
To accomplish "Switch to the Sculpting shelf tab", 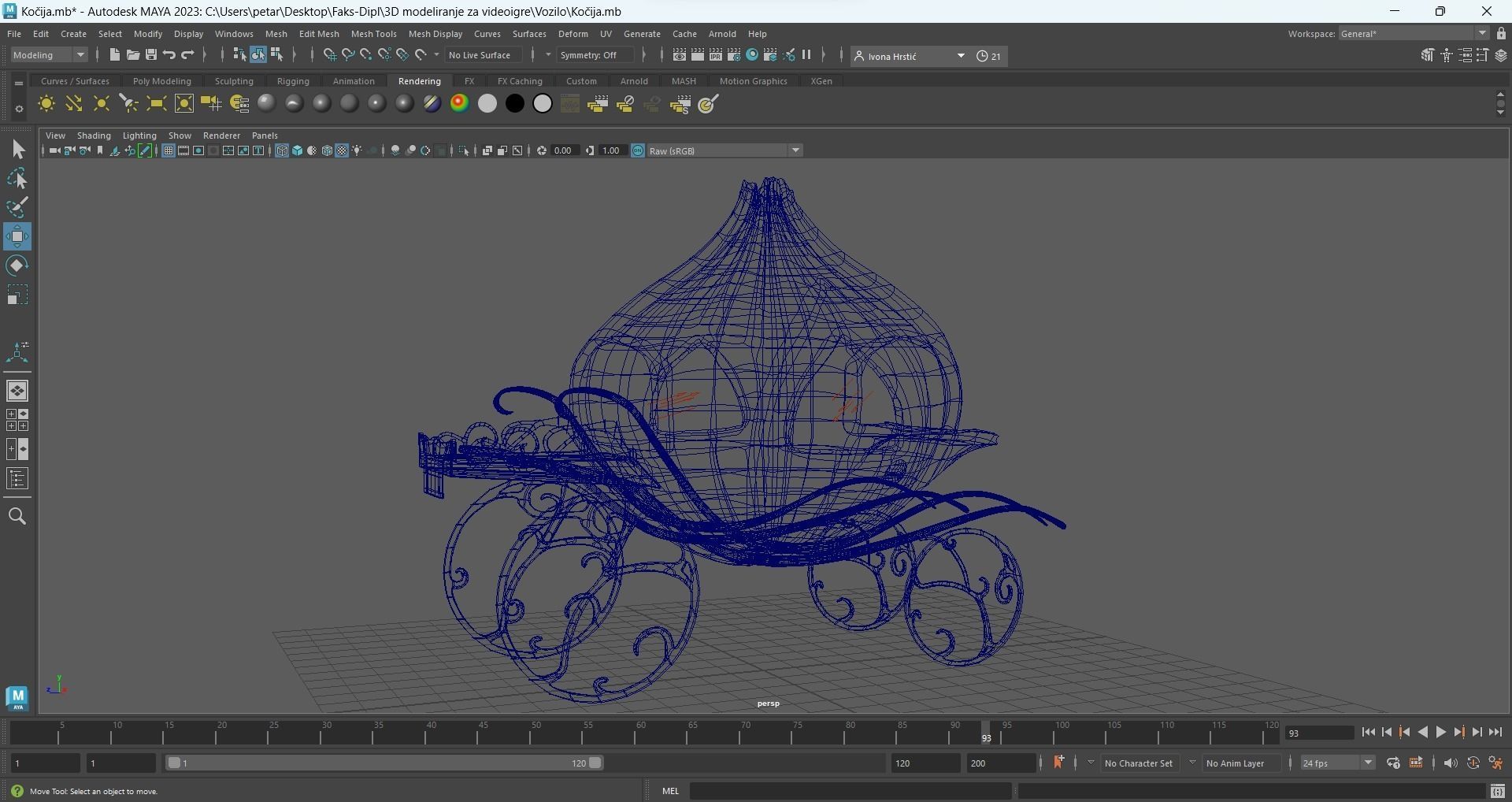I will pos(234,81).
